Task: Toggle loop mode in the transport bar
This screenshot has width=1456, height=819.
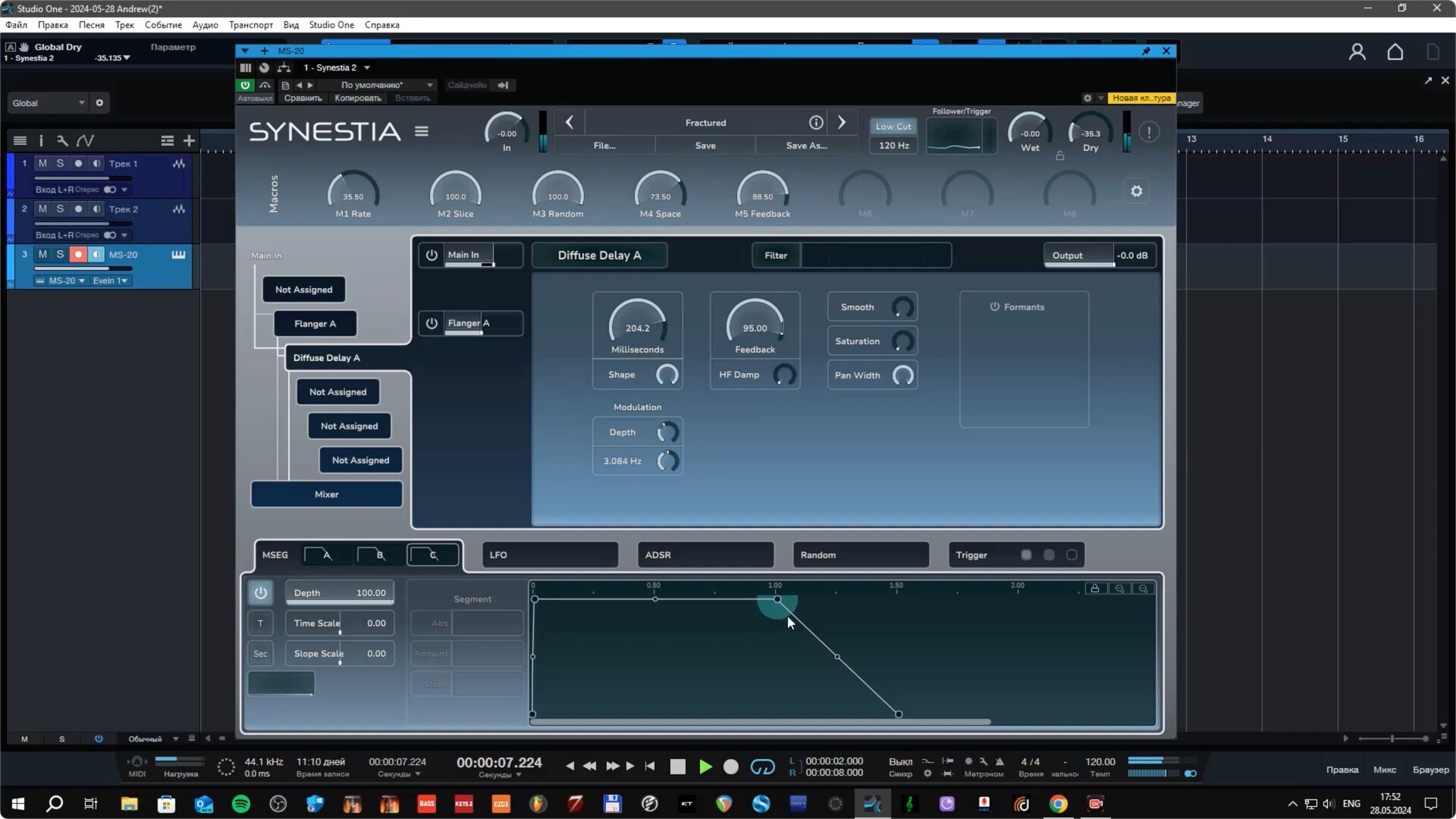Action: [x=762, y=767]
